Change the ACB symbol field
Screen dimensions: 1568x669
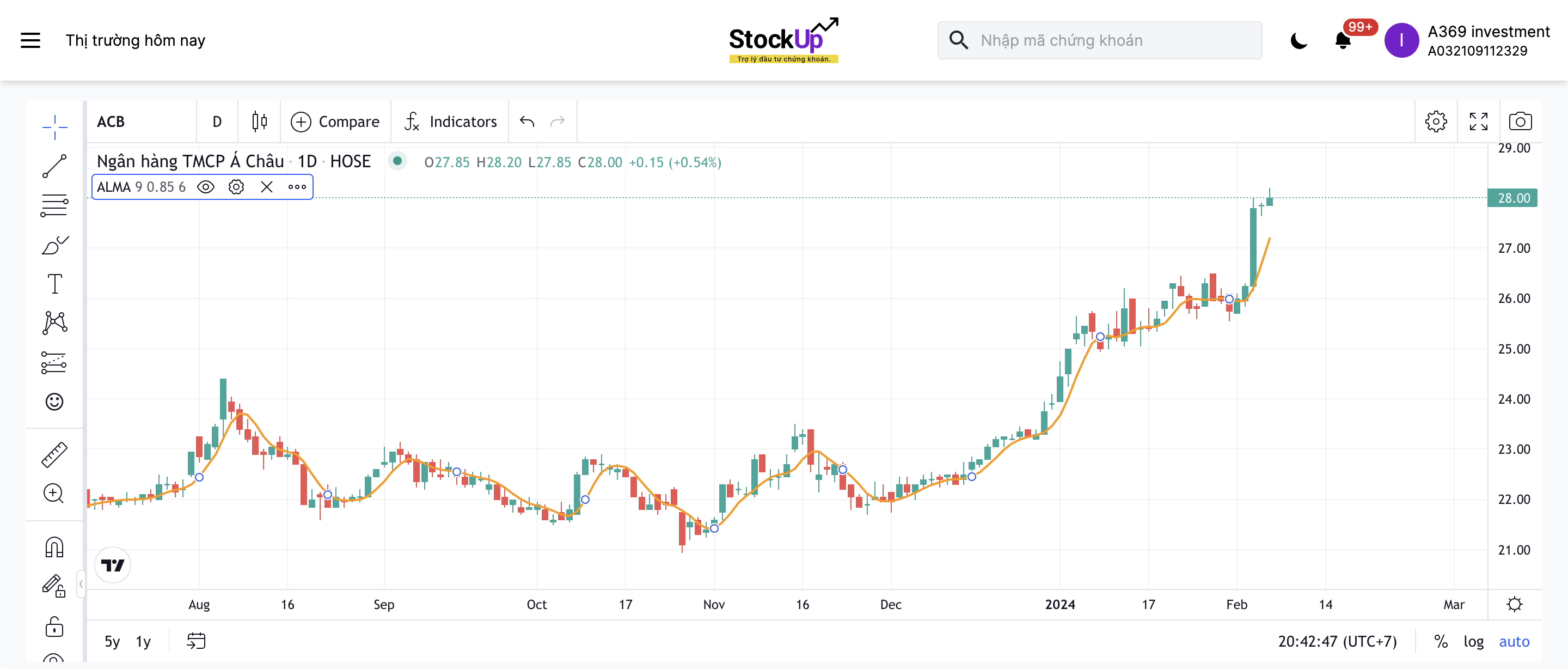tap(141, 122)
